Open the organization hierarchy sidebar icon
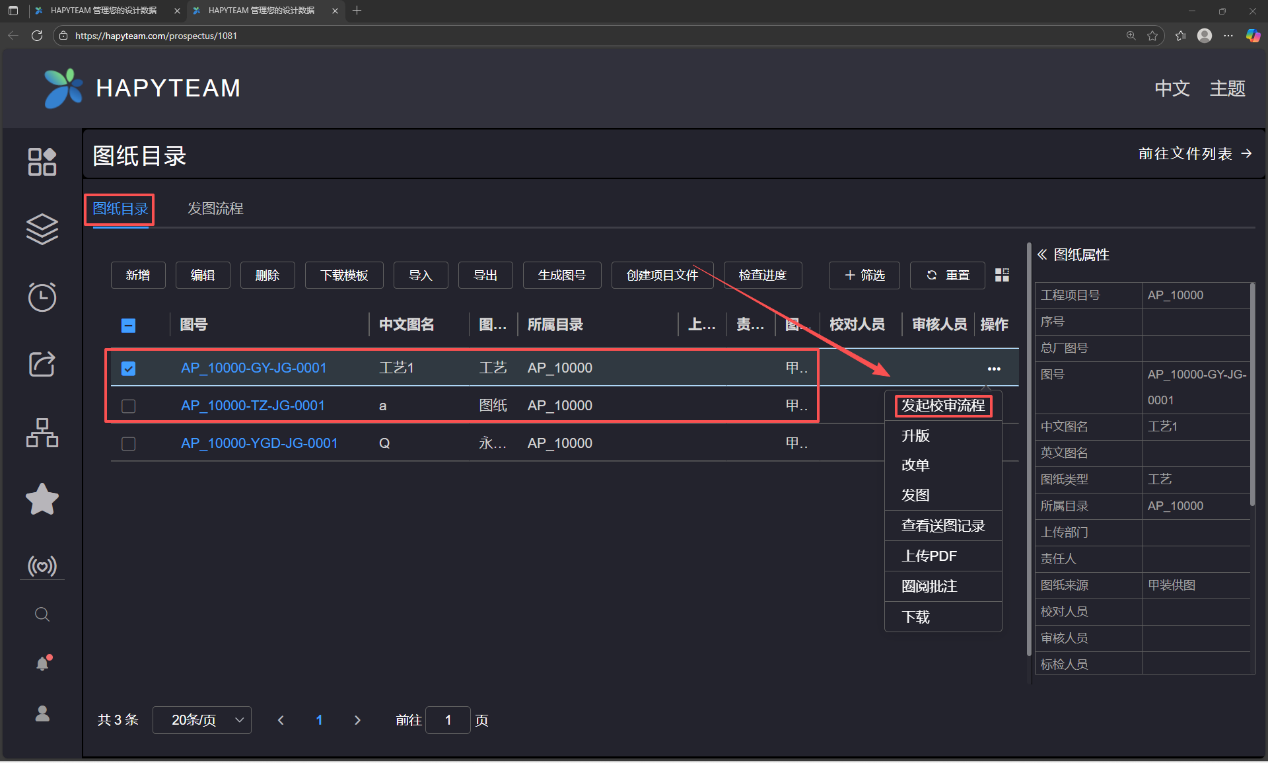 click(42, 432)
